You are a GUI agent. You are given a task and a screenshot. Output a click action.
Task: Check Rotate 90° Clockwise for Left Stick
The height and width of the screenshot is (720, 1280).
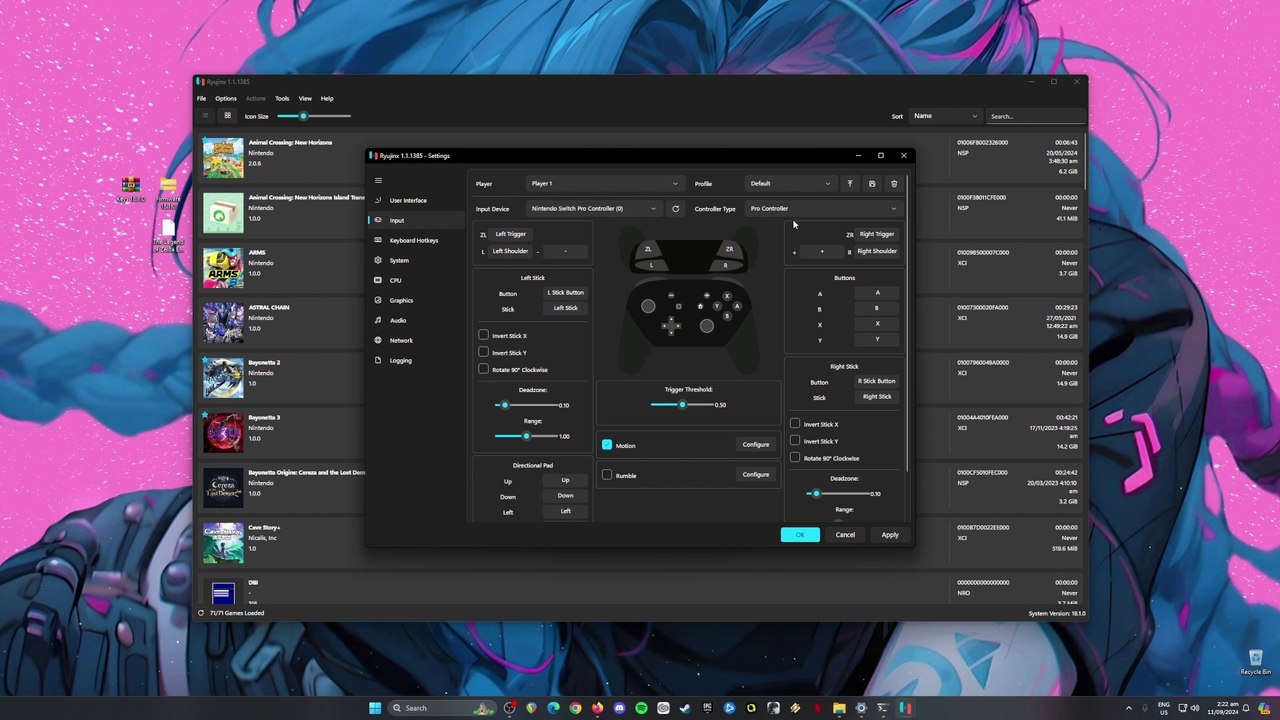coord(484,369)
